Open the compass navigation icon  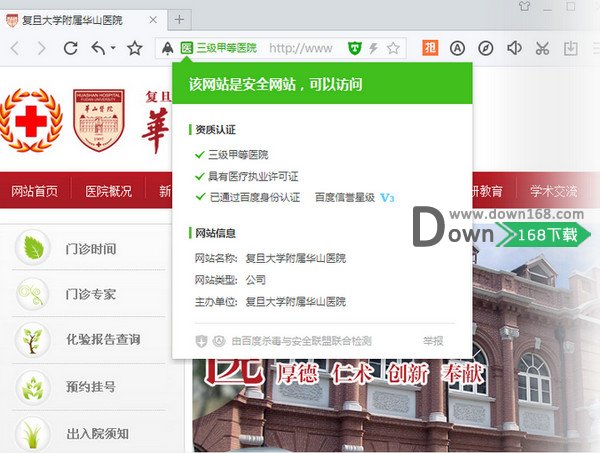(486, 48)
